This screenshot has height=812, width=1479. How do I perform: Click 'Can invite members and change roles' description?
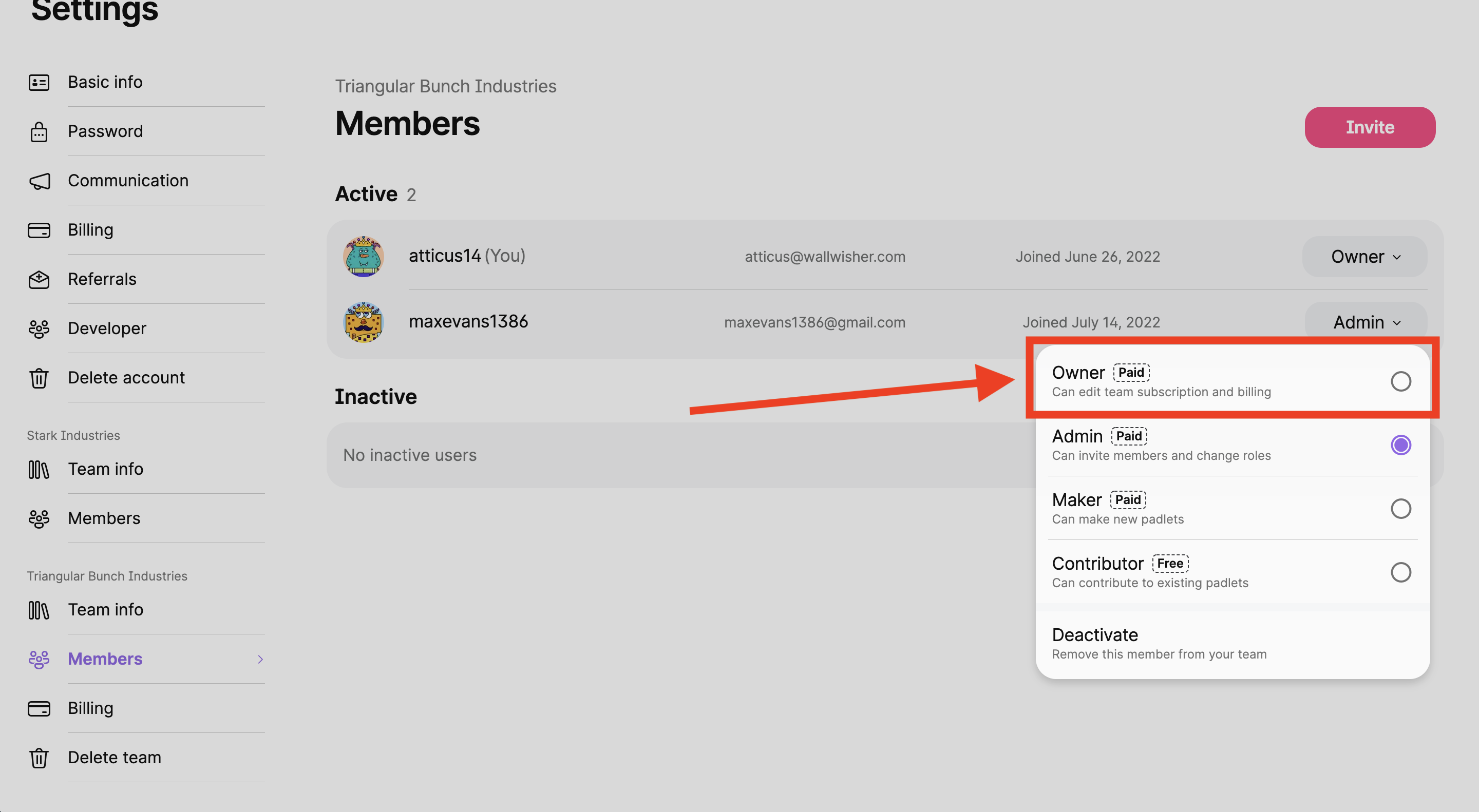[x=1162, y=456]
